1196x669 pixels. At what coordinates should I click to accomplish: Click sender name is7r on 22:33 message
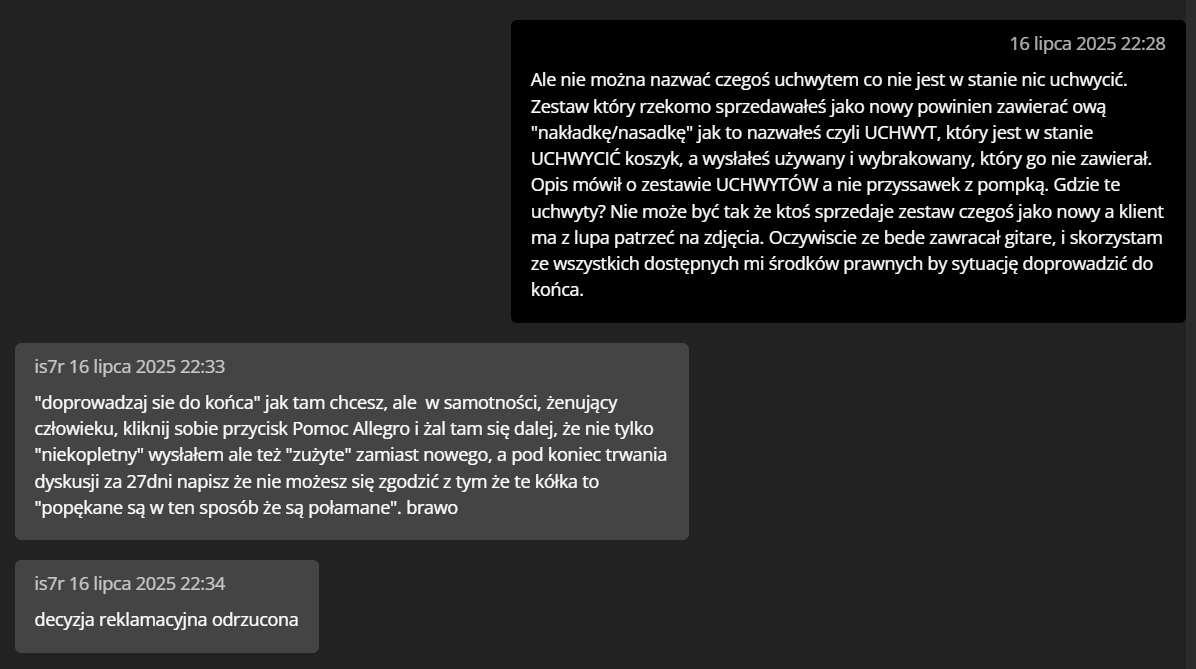49,367
